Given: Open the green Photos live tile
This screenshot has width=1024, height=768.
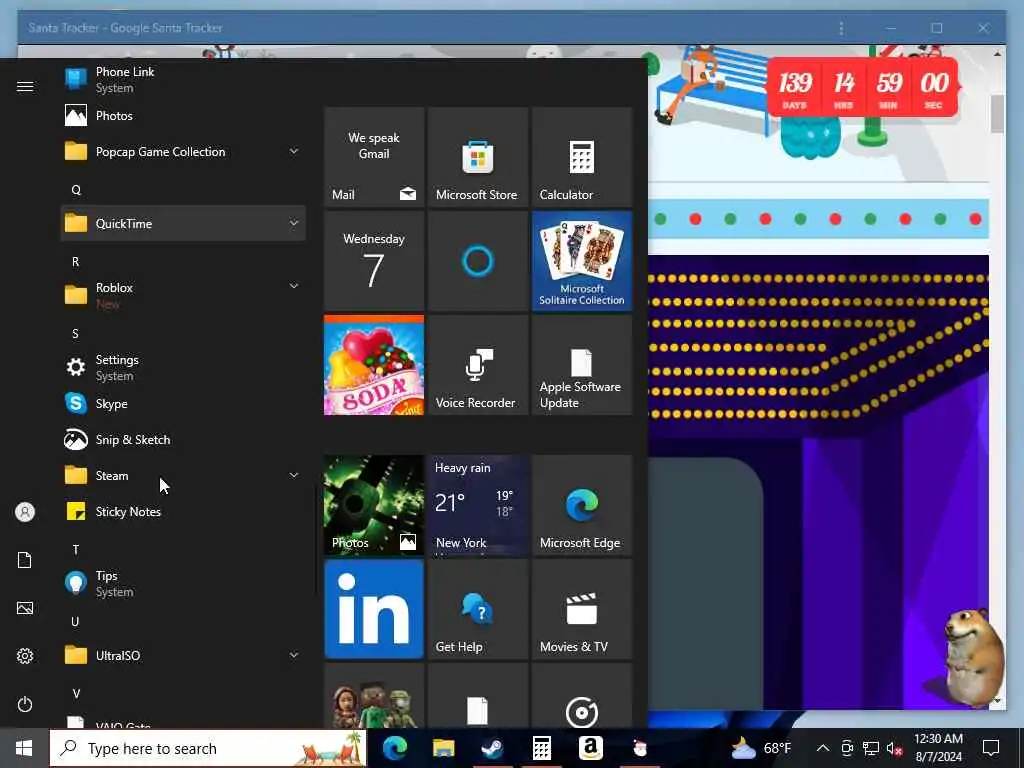Looking at the screenshot, I should (374, 505).
